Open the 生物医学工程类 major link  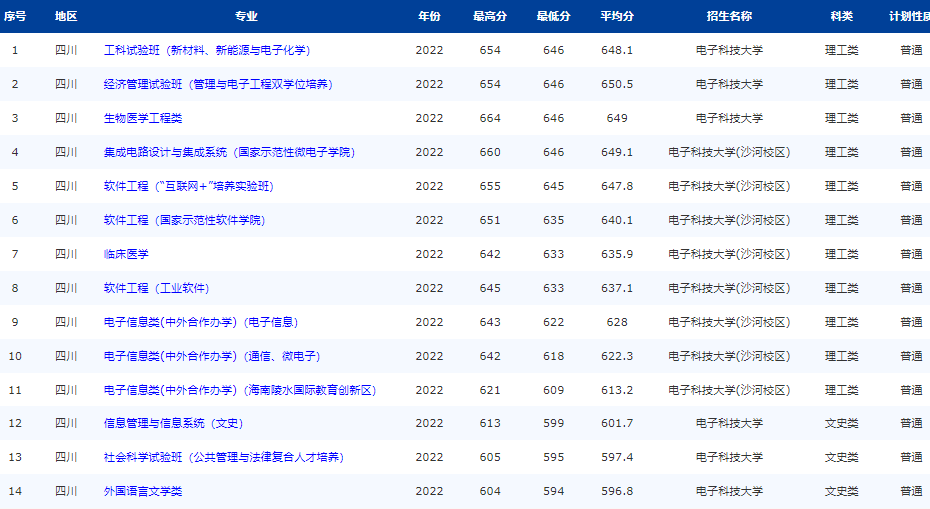(x=143, y=118)
